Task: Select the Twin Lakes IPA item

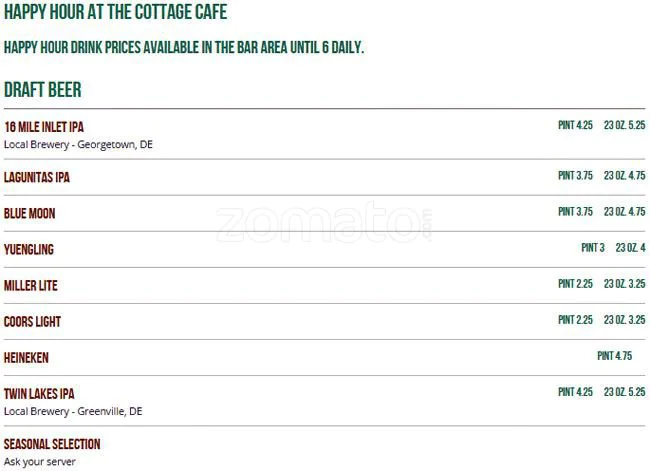Action: click(x=39, y=394)
